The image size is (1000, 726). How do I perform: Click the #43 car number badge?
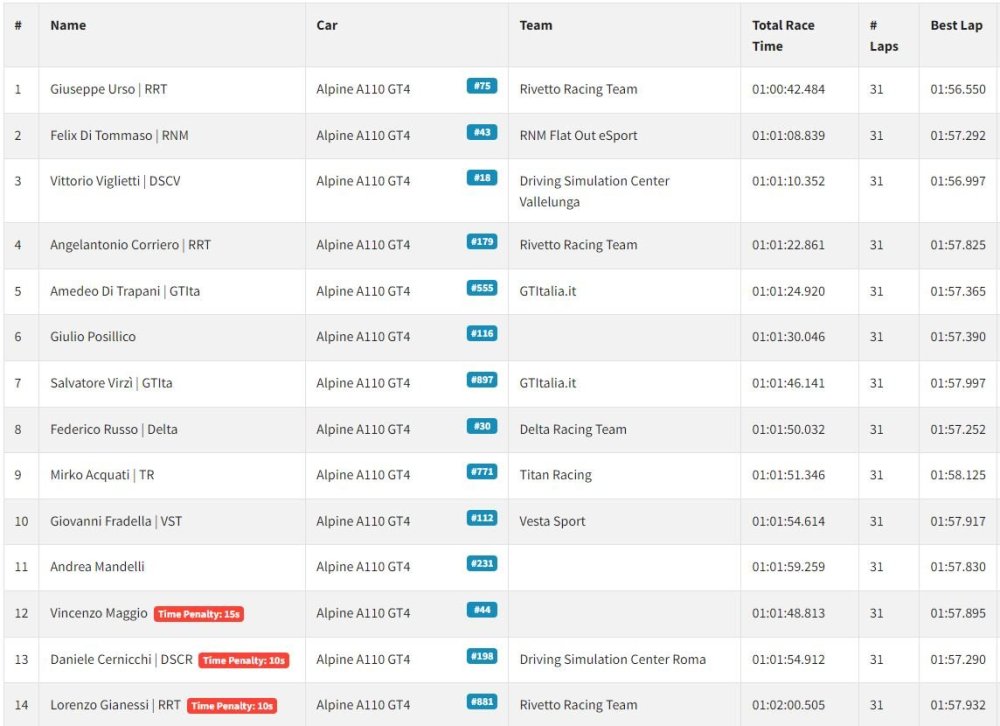[x=482, y=132]
